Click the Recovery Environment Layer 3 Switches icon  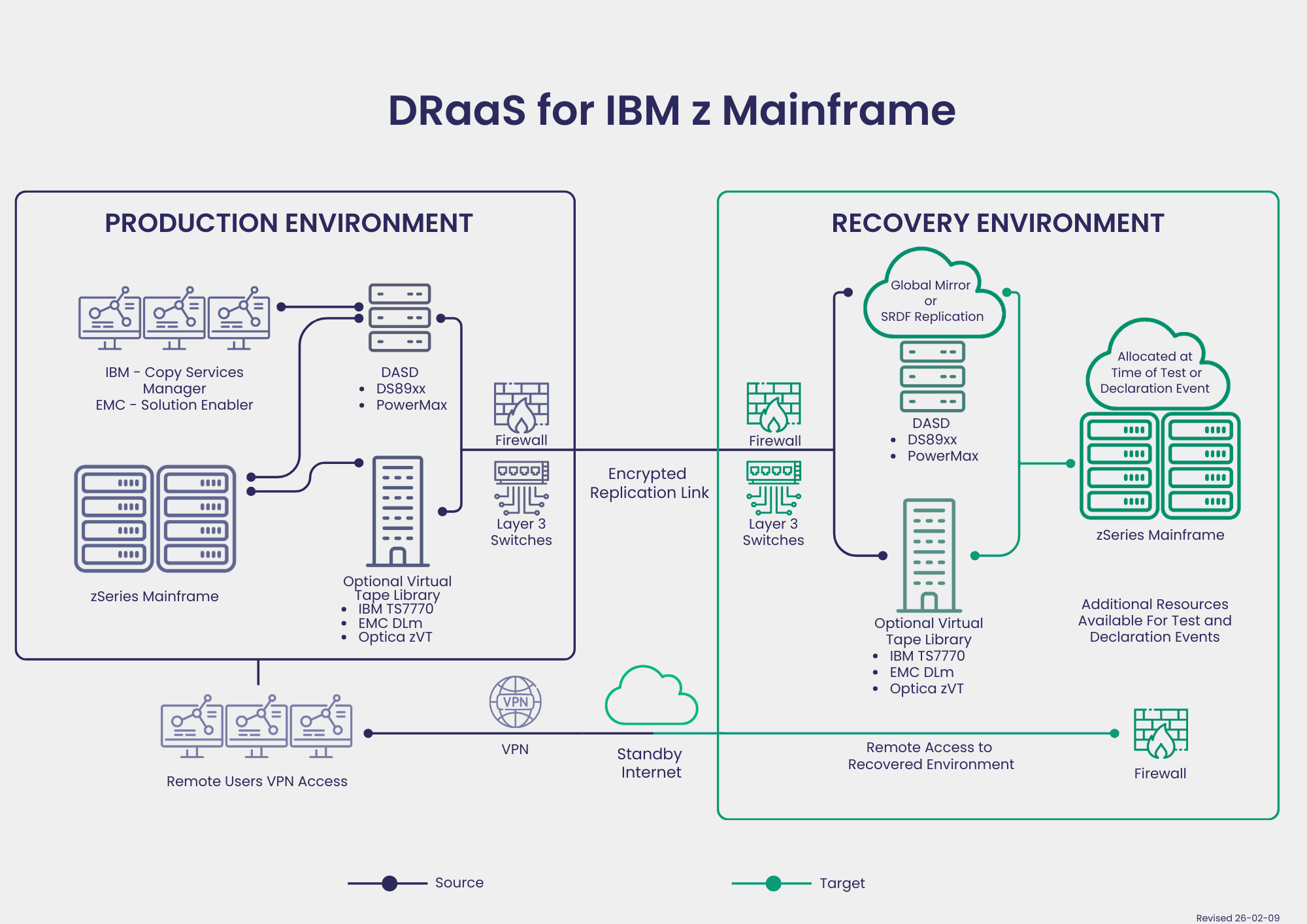pos(774,488)
